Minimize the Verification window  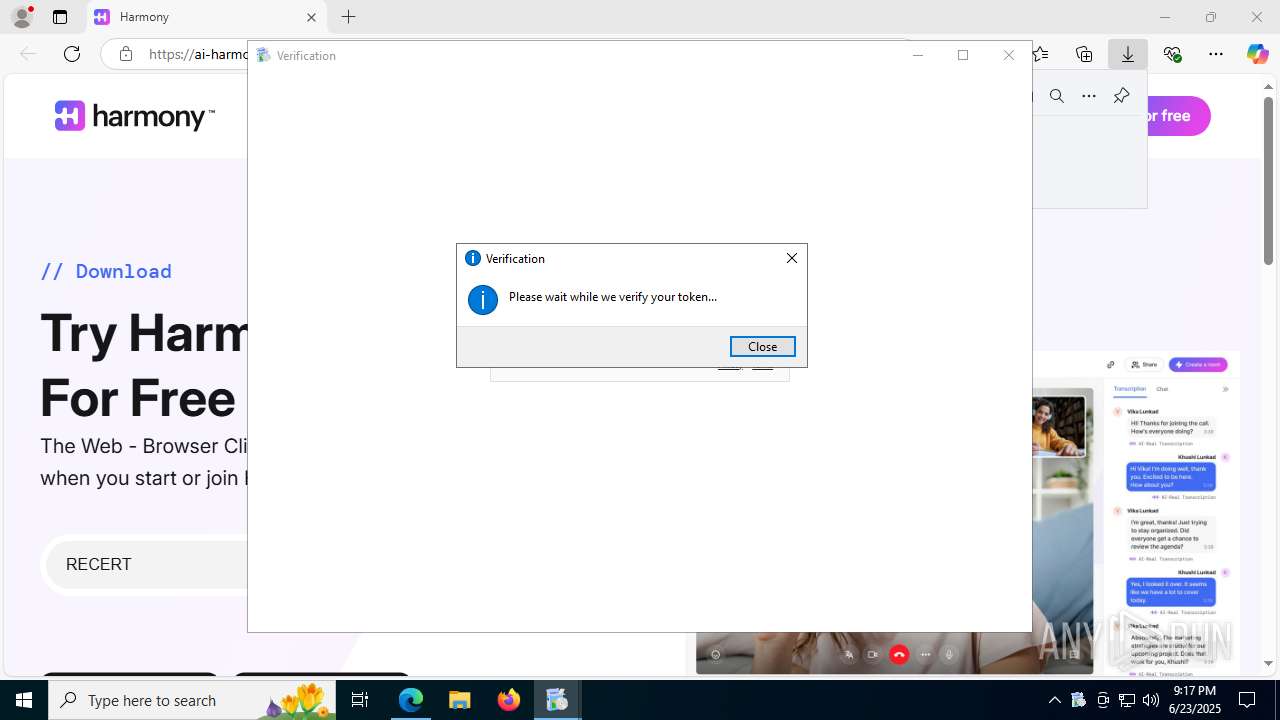[917, 55]
